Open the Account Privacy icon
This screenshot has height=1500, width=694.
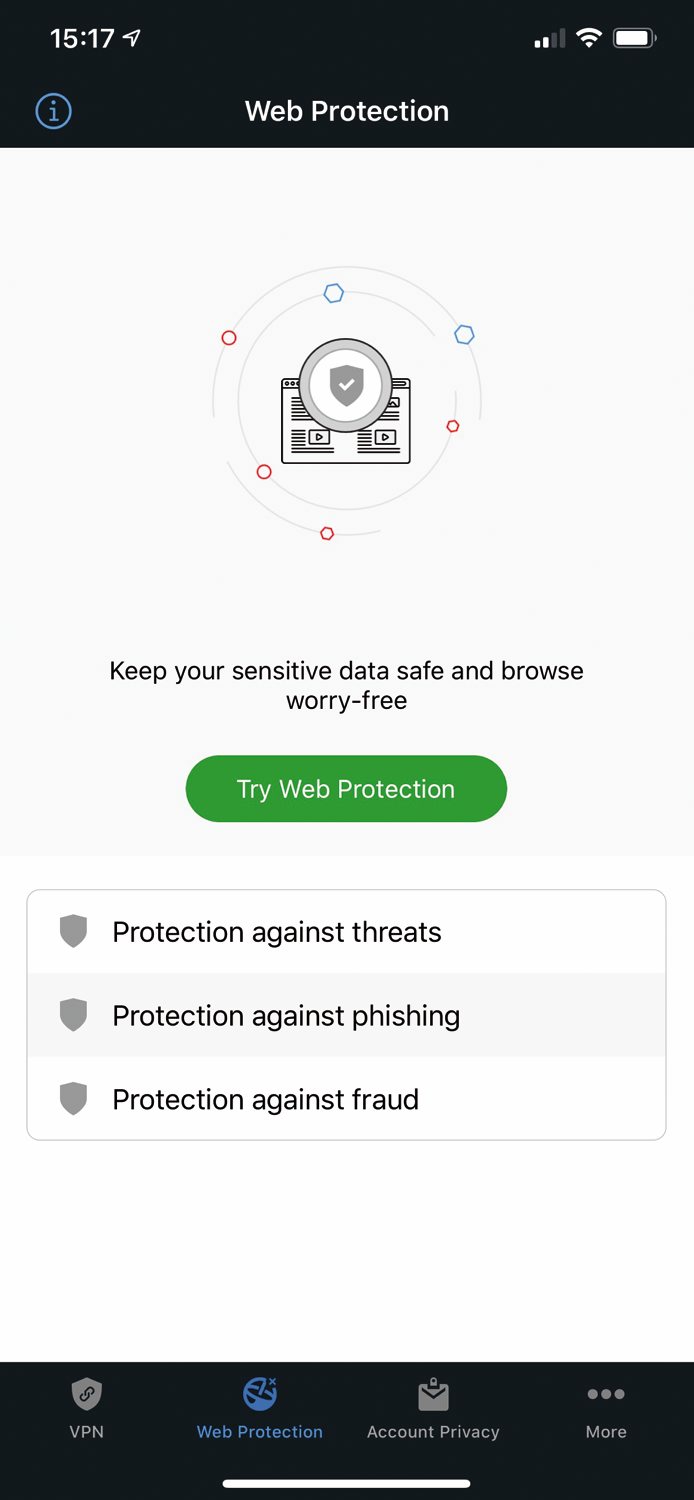433,1394
